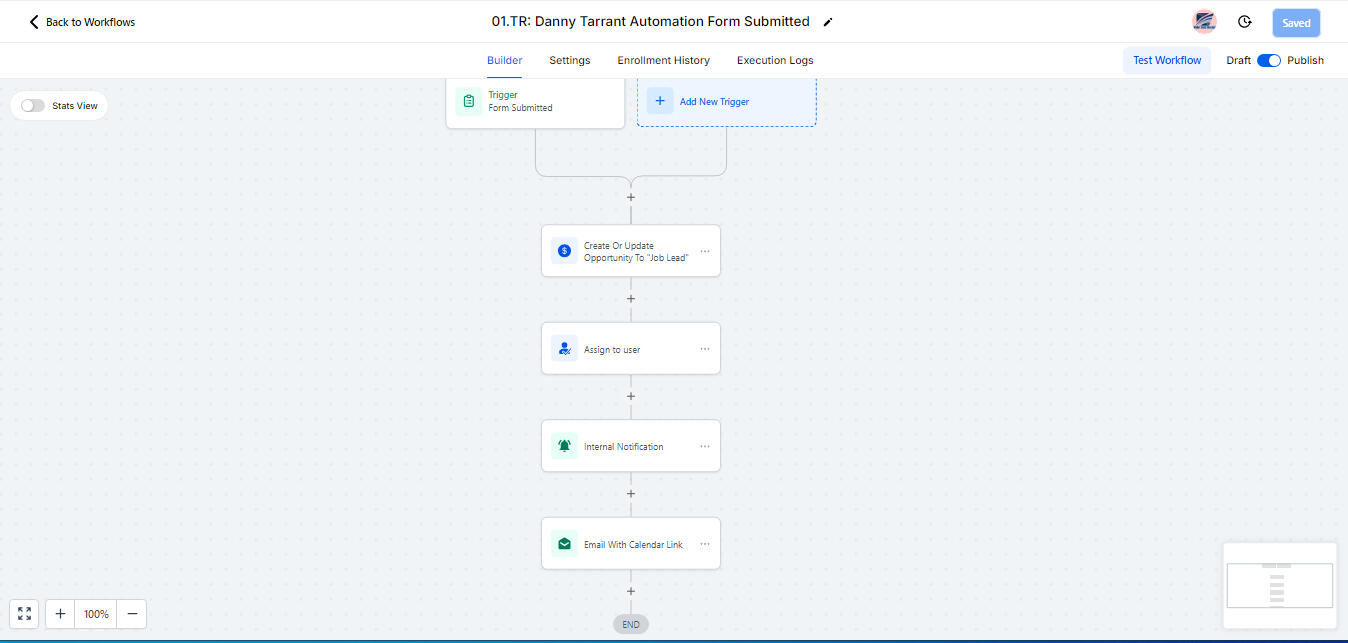Click the plus connector below Internal Notification
This screenshot has height=643, width=1348.
pyautogui.click(x=630, y=493)
